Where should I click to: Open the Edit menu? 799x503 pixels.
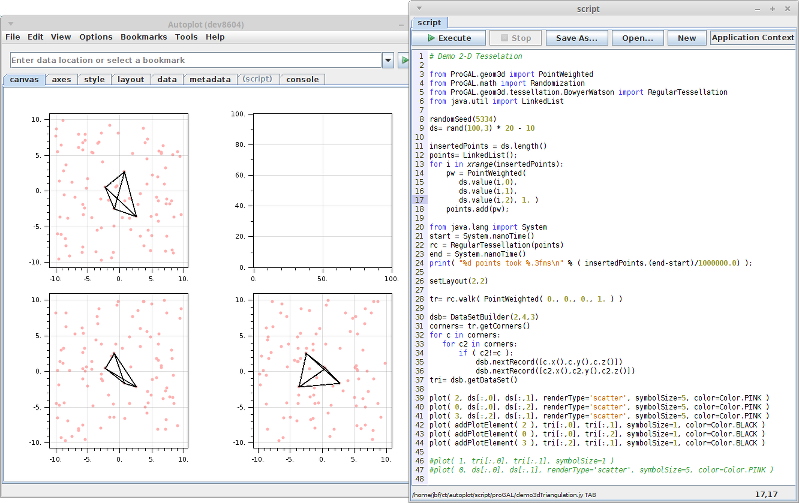coord(35,37)
